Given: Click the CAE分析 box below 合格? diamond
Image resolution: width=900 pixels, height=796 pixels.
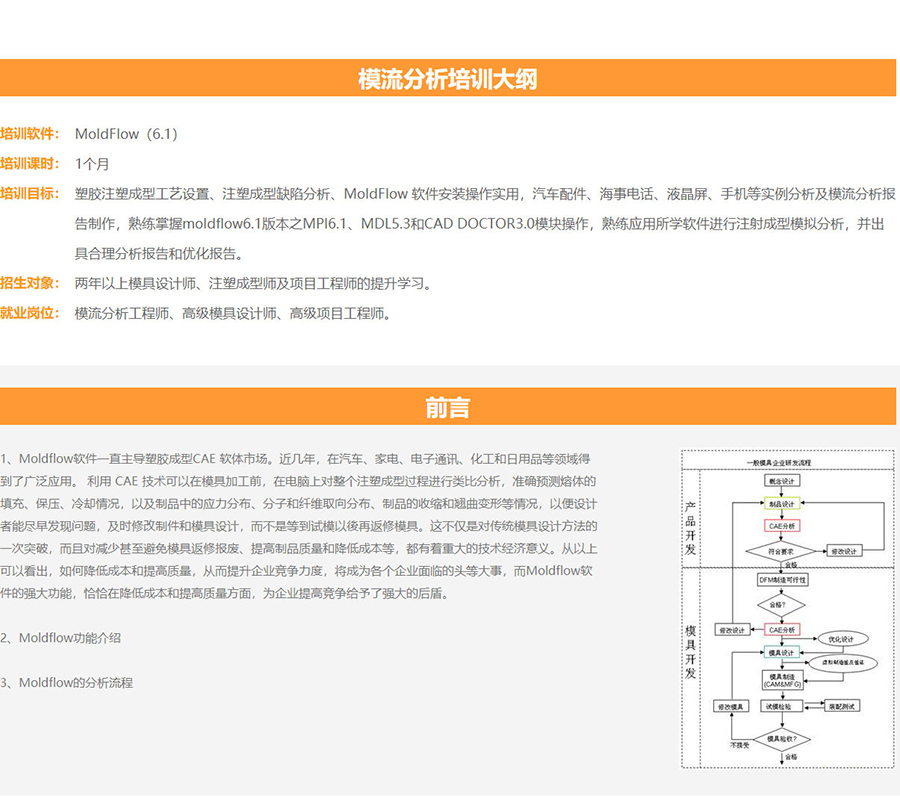Looking at the screenshot, I should click(782, 630).
